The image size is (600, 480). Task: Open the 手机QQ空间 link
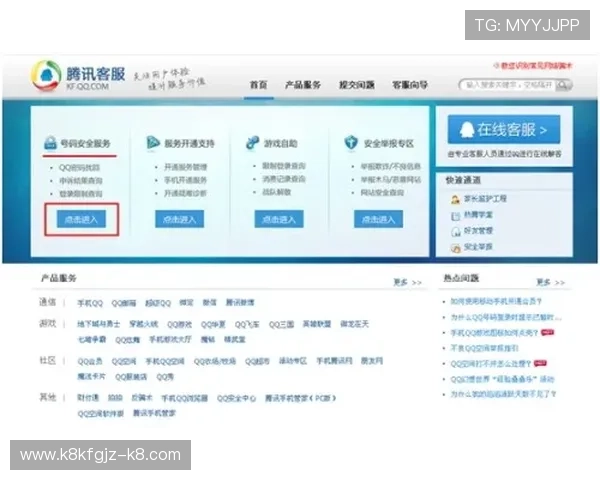[165, 361]
